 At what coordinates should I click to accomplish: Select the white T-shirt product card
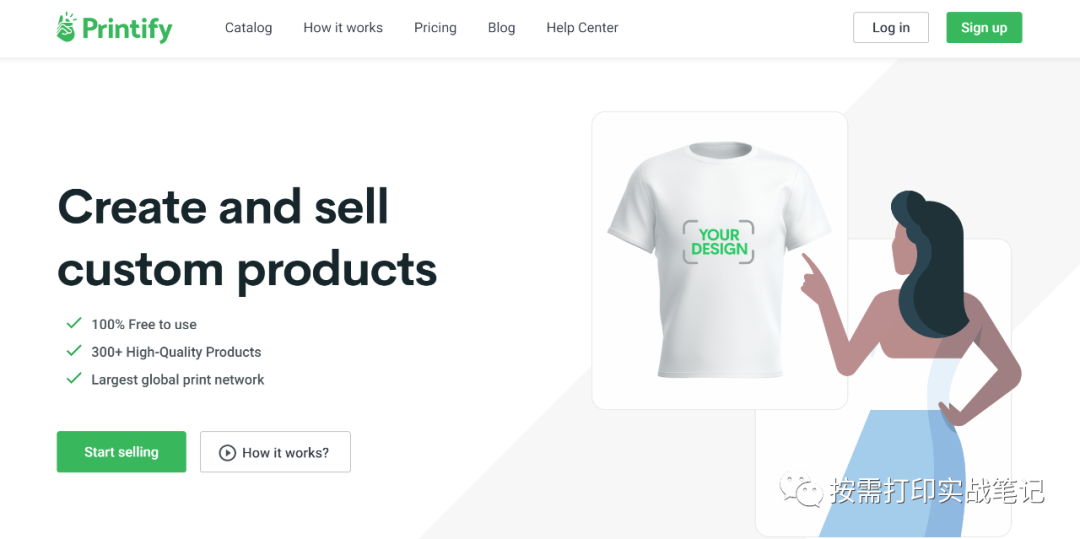click(x=720, y=260)
